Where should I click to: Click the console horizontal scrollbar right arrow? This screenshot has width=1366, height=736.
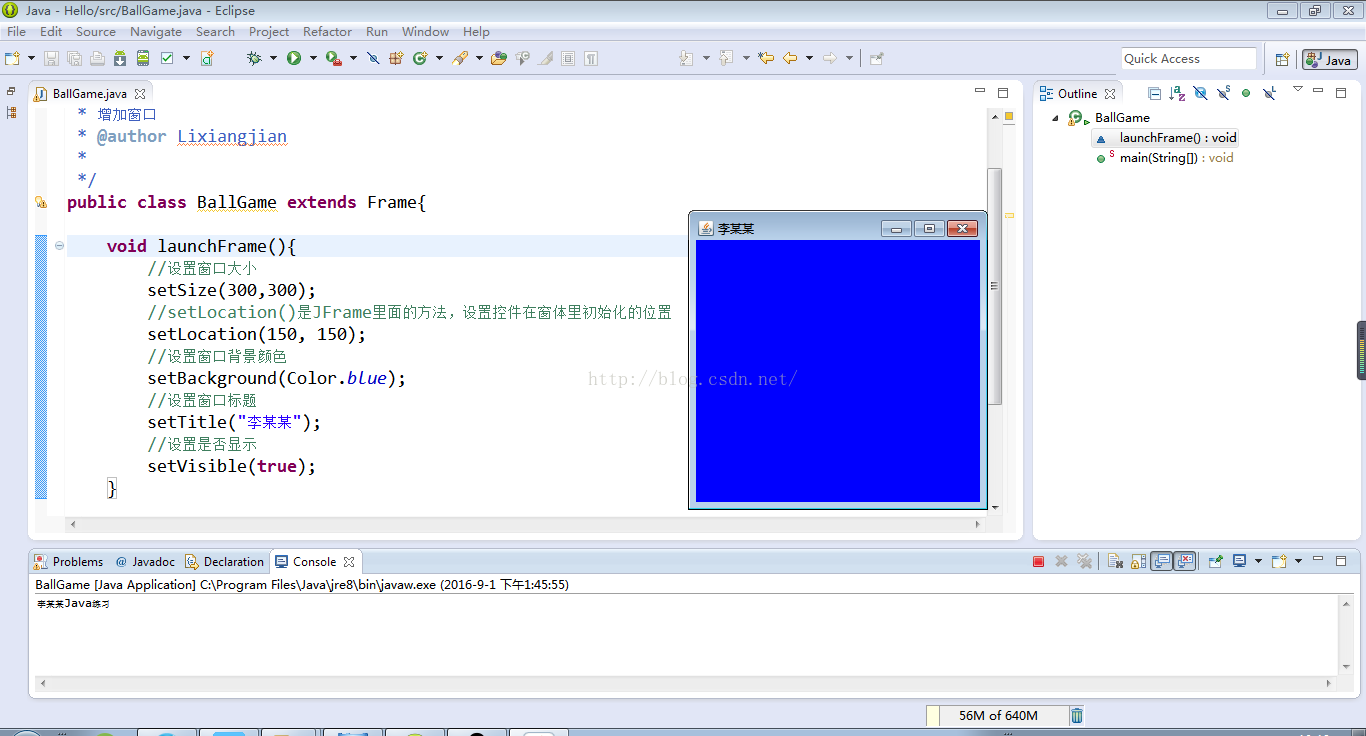[x=1329, y=683]
